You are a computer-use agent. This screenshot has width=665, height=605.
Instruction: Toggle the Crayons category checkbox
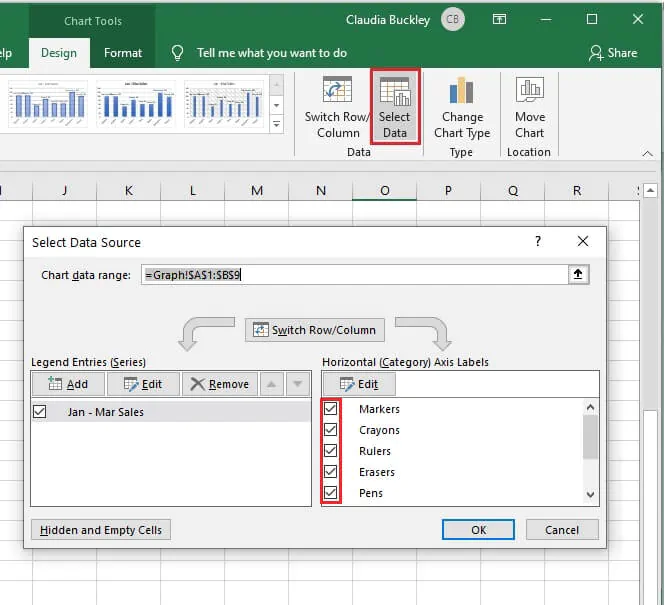click(x=332, y=430)
